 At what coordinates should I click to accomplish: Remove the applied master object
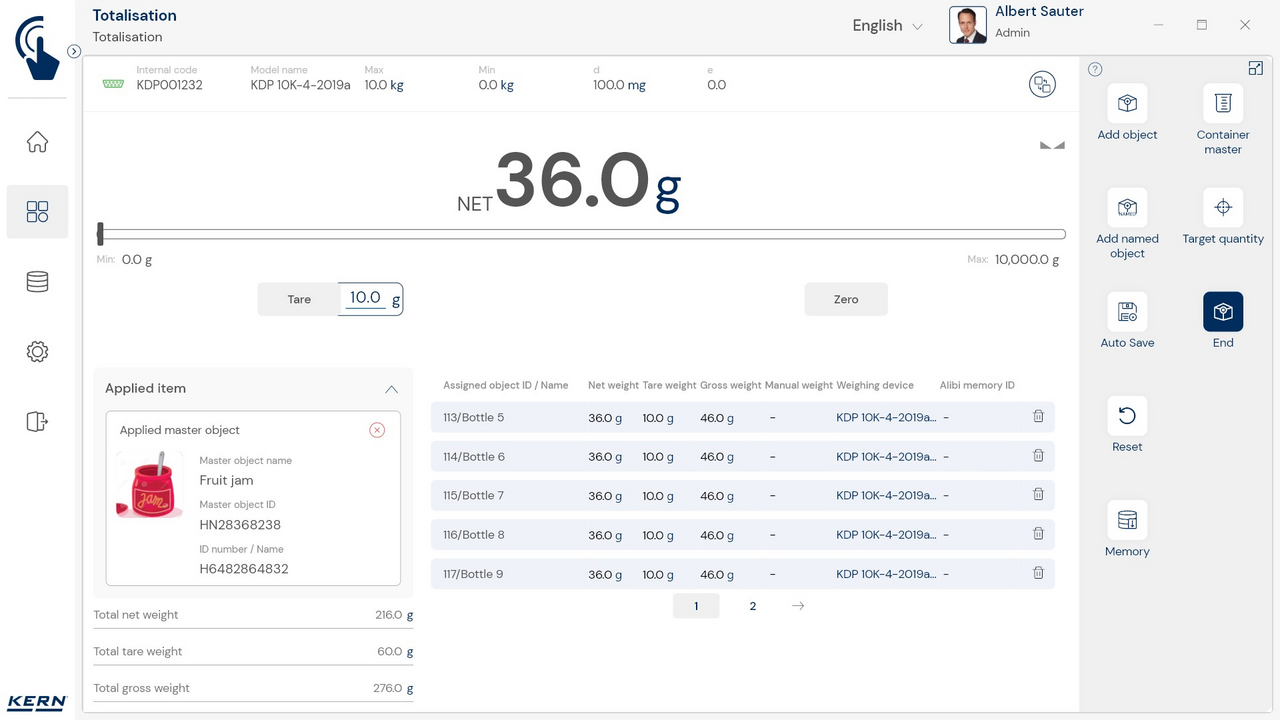377,430
